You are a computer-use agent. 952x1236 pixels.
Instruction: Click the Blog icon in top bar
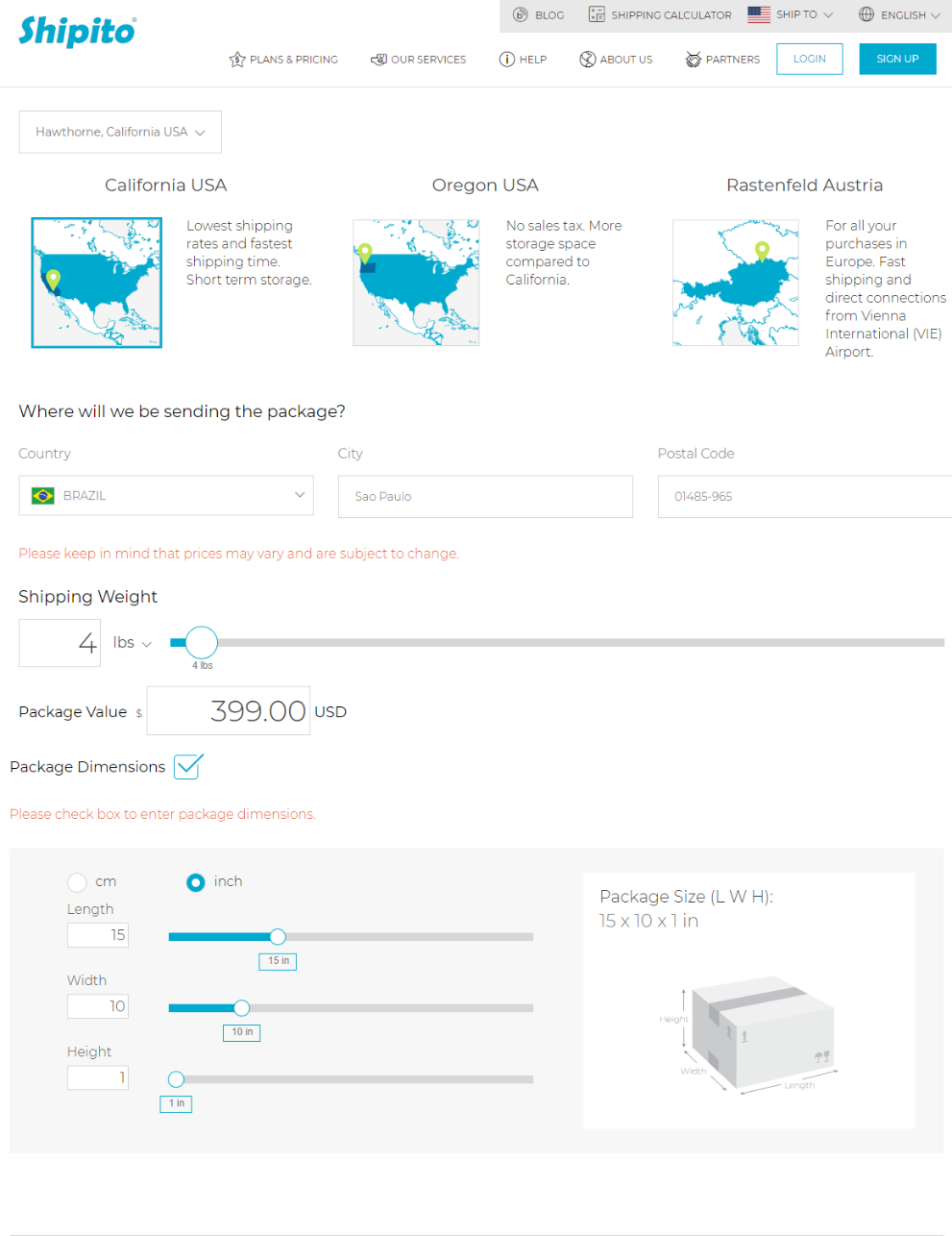point(520,14)
